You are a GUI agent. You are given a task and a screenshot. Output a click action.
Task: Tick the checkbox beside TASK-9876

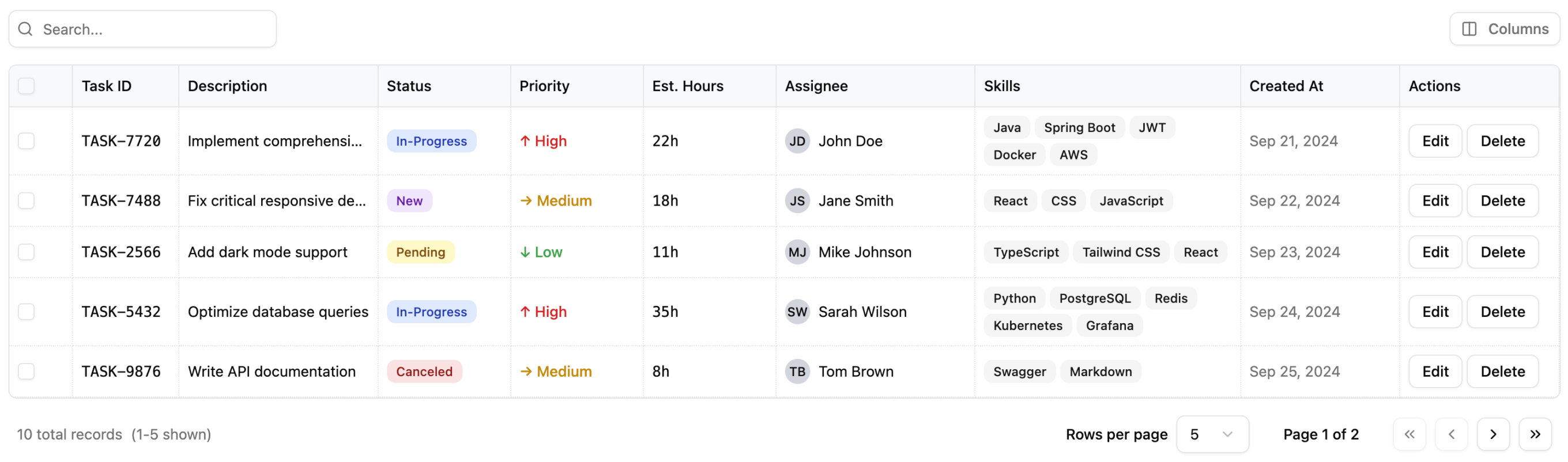point(26,372)
